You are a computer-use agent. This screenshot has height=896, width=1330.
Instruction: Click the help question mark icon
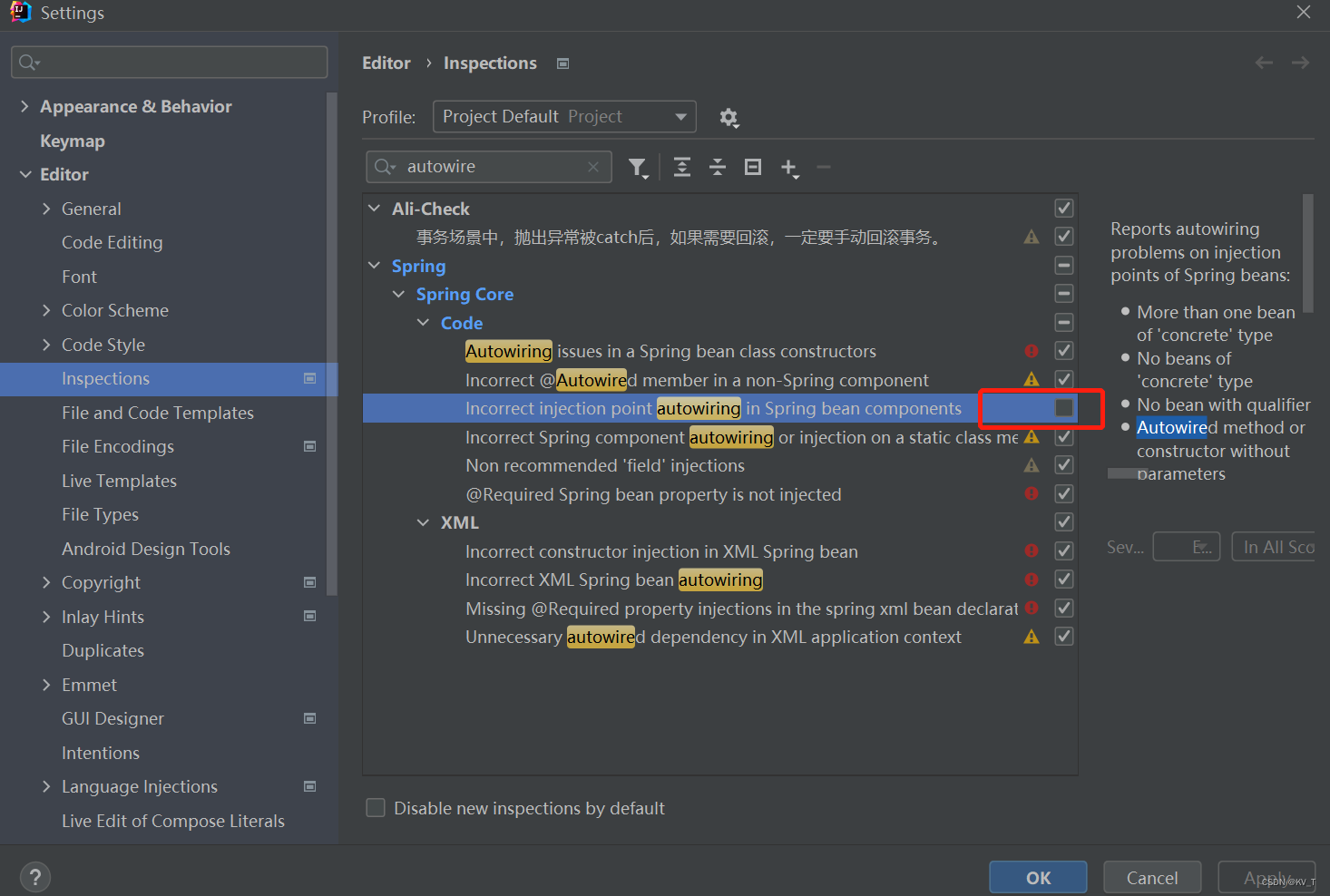coord(34,876)
